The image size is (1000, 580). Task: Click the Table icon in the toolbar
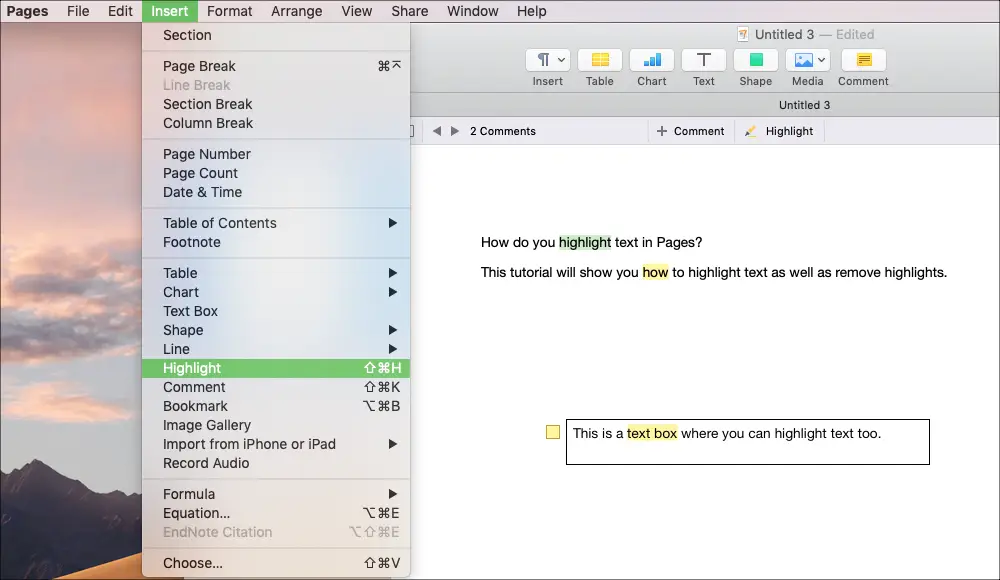tap(600, 60)
